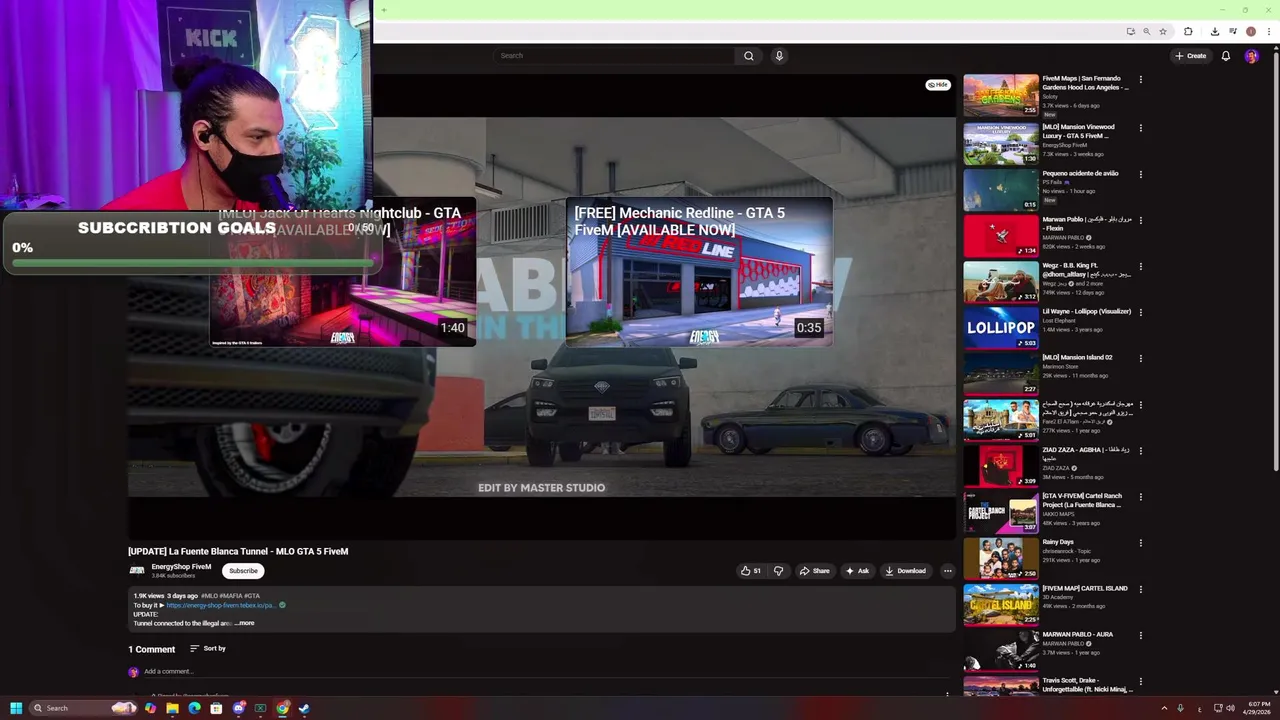Activate voice search microphone icon
1280x720 pixels.
pyautogui.click(x=779, y=56)
